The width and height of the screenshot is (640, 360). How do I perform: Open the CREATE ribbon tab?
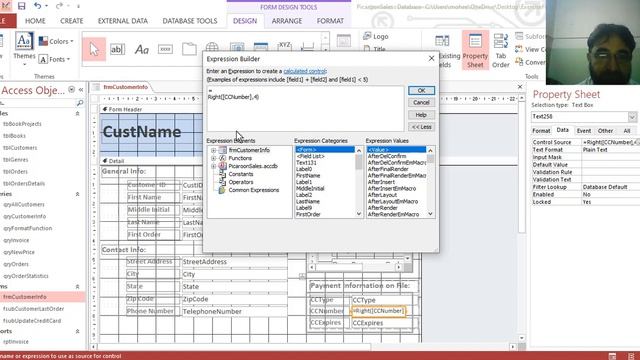click(x=71, y=21)
